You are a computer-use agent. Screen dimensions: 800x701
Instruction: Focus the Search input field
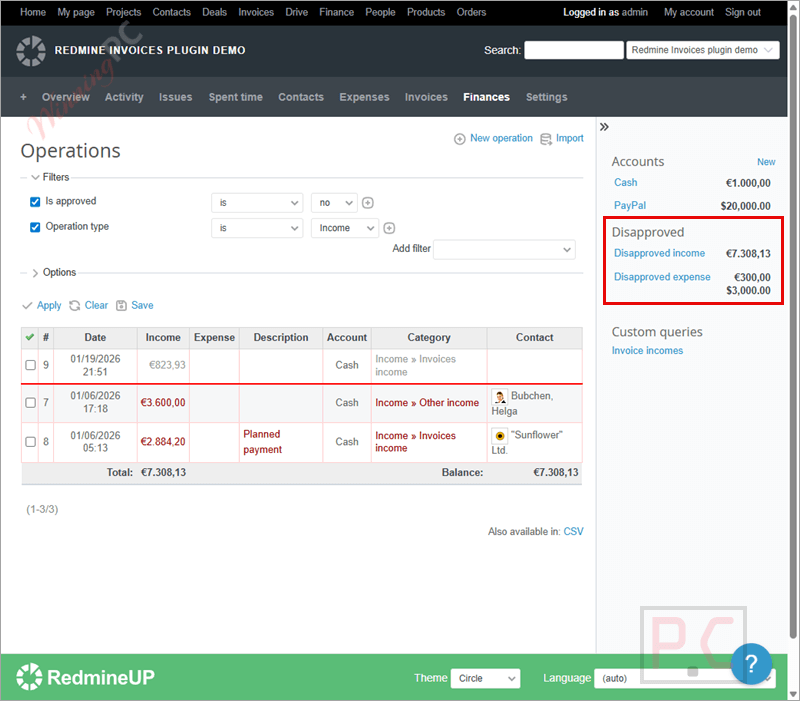pos(573,50)
